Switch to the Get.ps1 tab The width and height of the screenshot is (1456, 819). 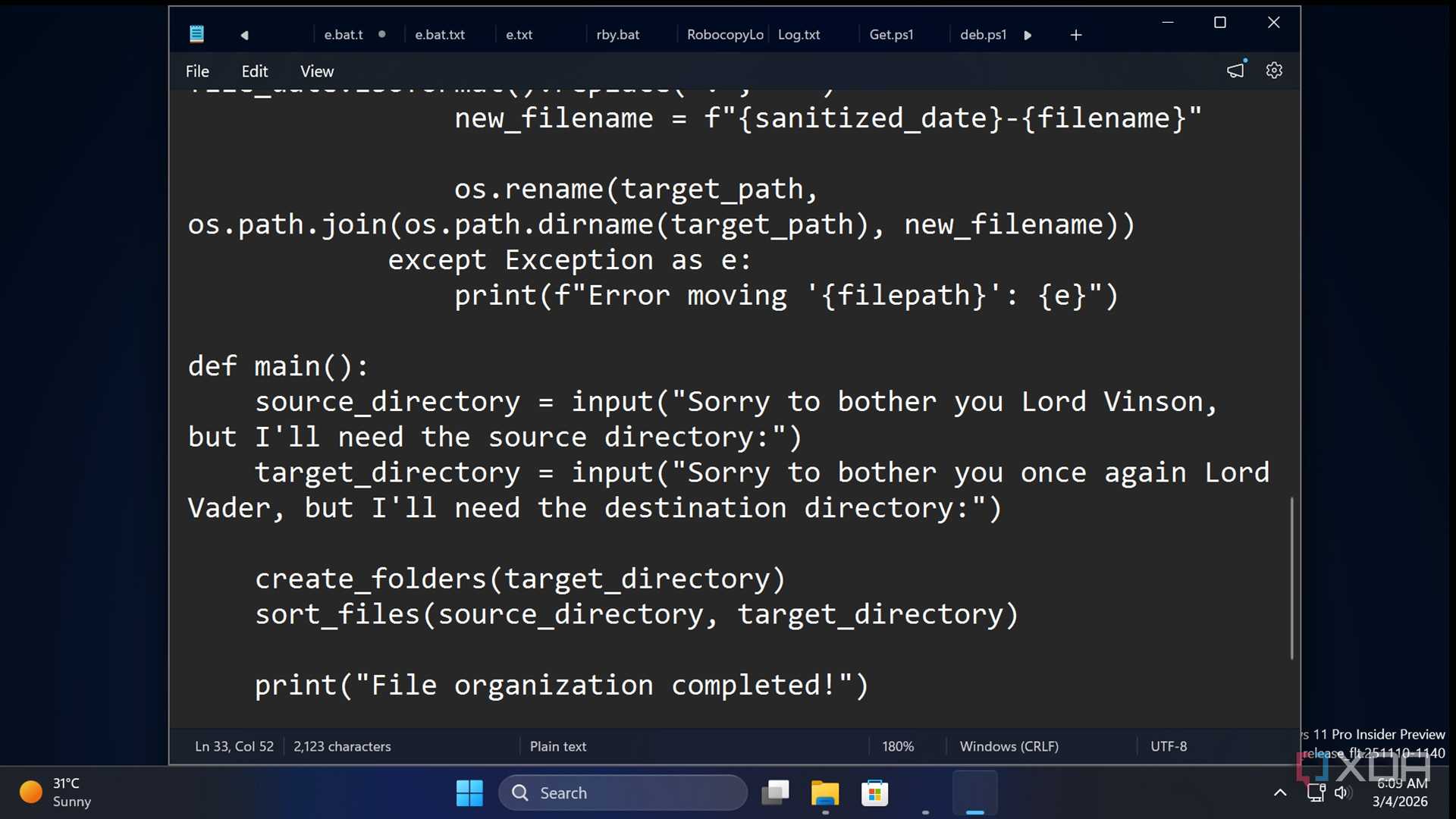click(892, 35)
